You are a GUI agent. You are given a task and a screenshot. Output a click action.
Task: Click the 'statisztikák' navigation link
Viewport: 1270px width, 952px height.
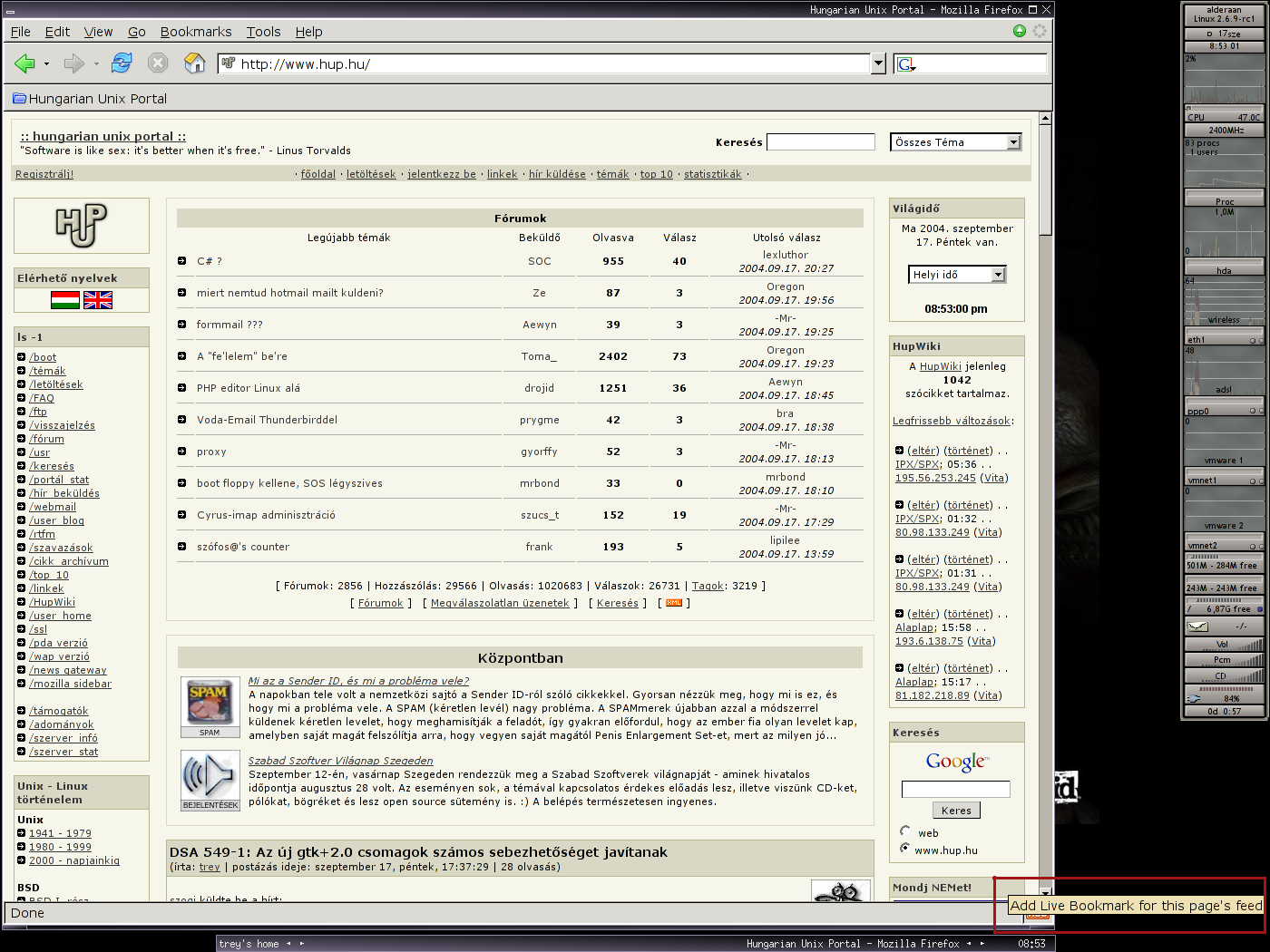712,174
